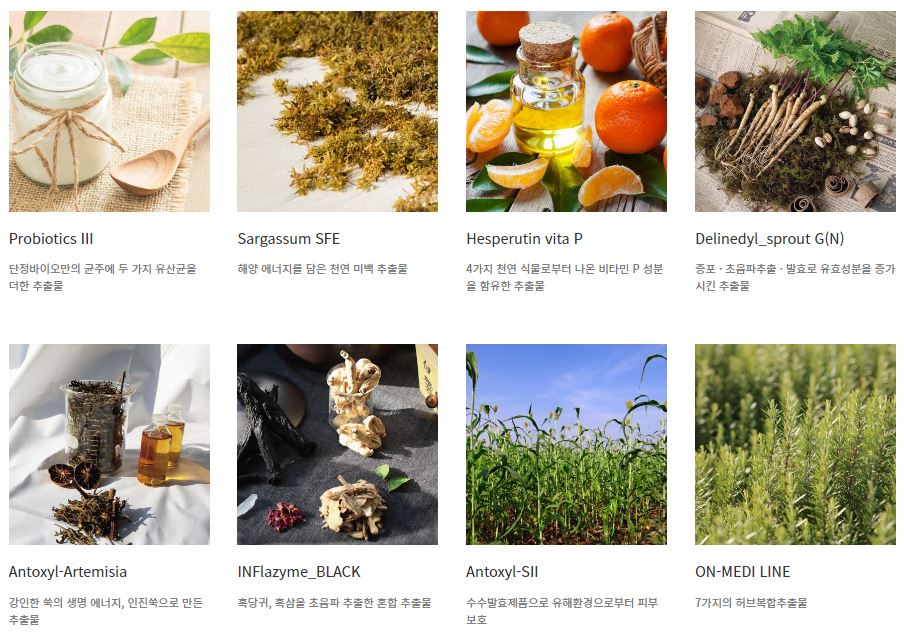Screen dimensions: 904x636
Task: Click the description text under Probiotics III
Action: pyautogui.click(x=103, y=277)
